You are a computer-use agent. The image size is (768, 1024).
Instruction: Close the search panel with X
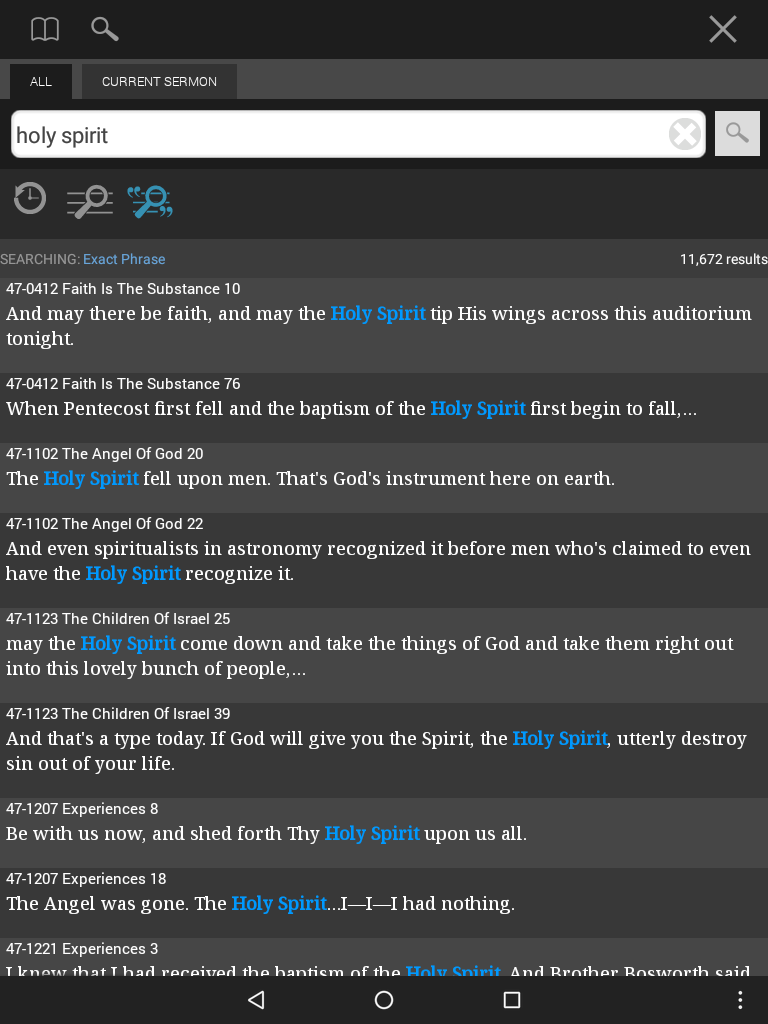coord(722,29)
